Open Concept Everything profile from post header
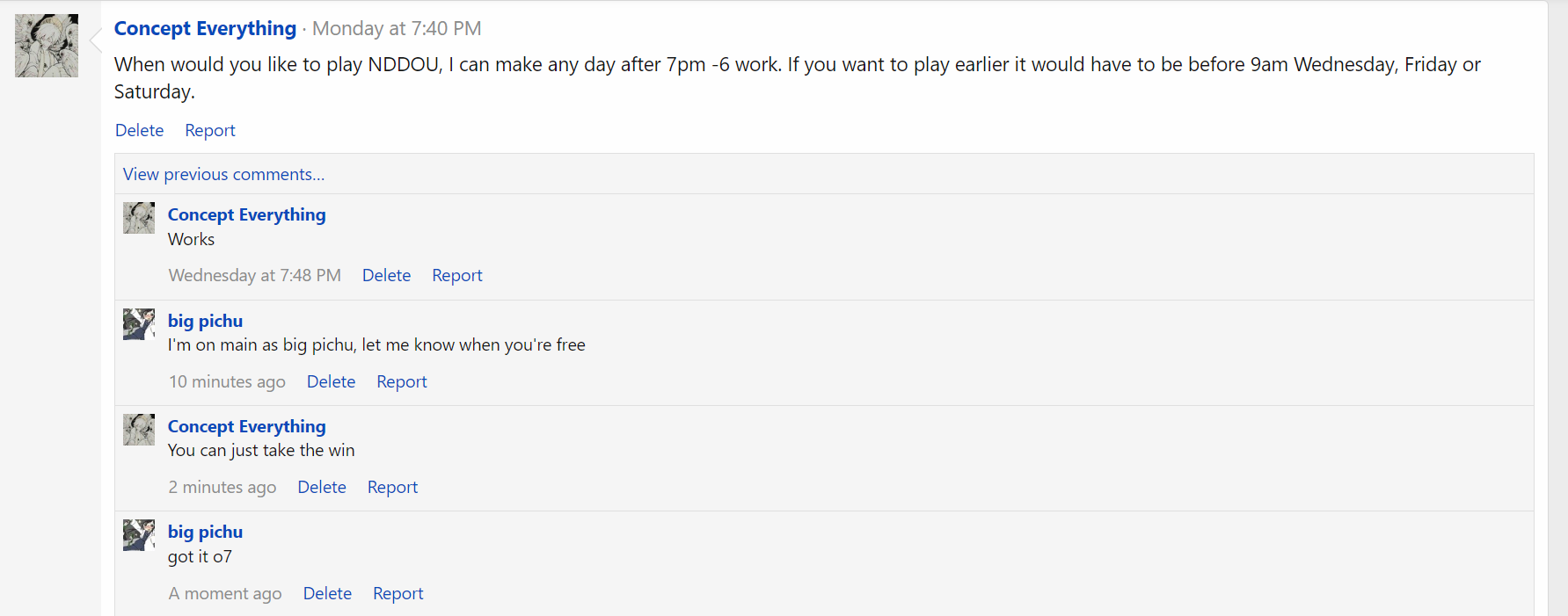Image resolution: width=1568 pixels, height=616 pixels. point(205,28)
